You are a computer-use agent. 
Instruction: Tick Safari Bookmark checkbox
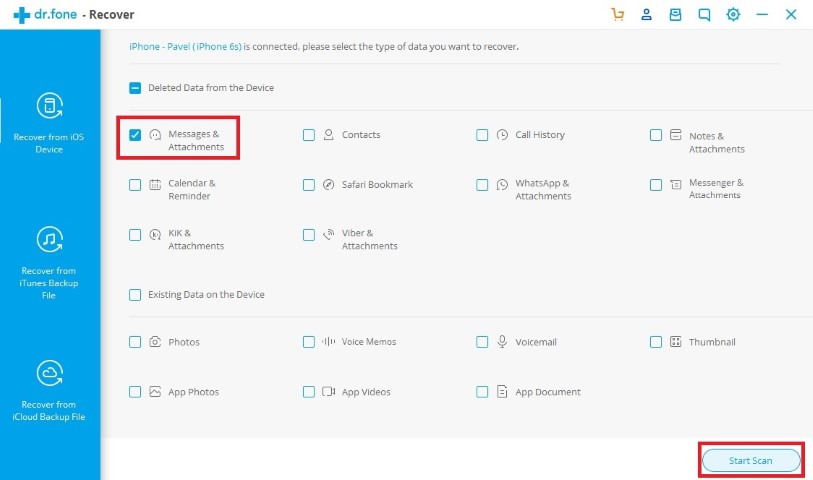(309, 185)
